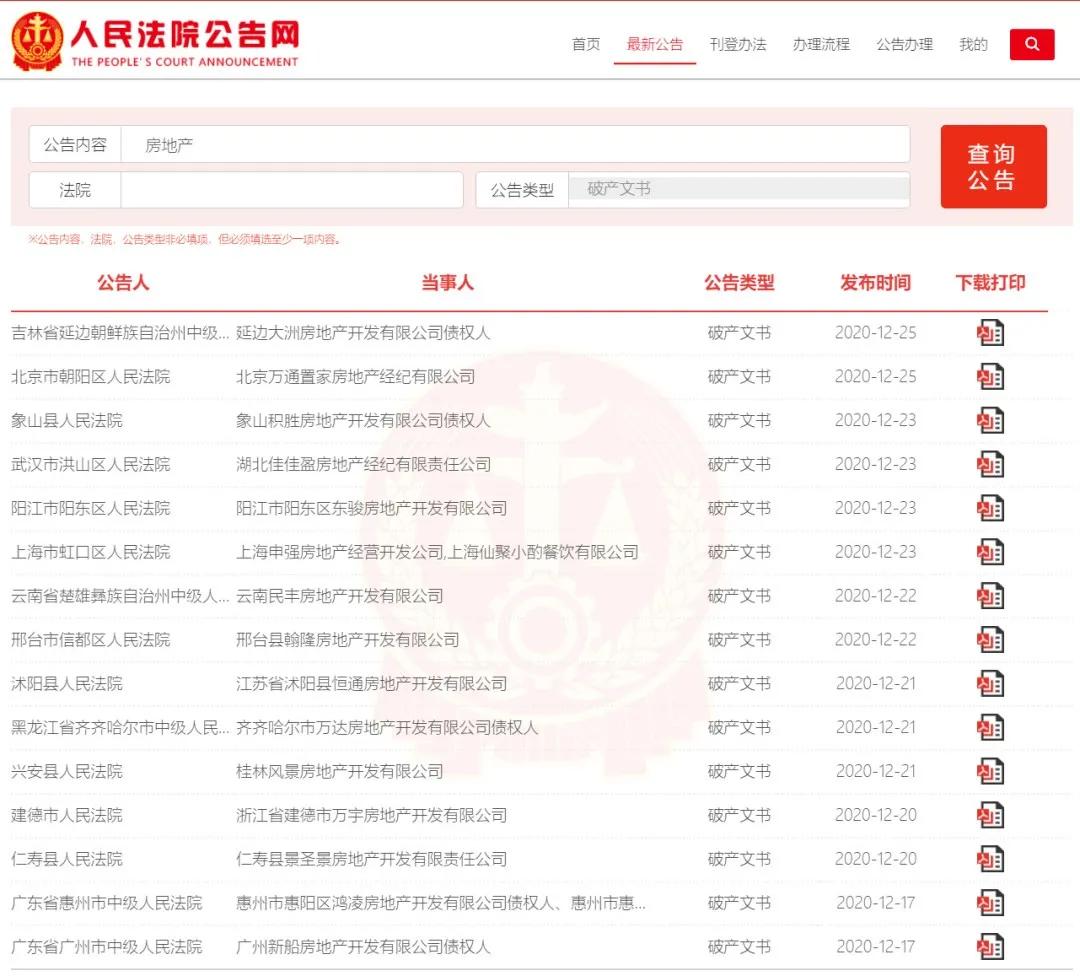
Task: Open the 公告类型 dropdown showing 破产文书
Action: (738, 189)
